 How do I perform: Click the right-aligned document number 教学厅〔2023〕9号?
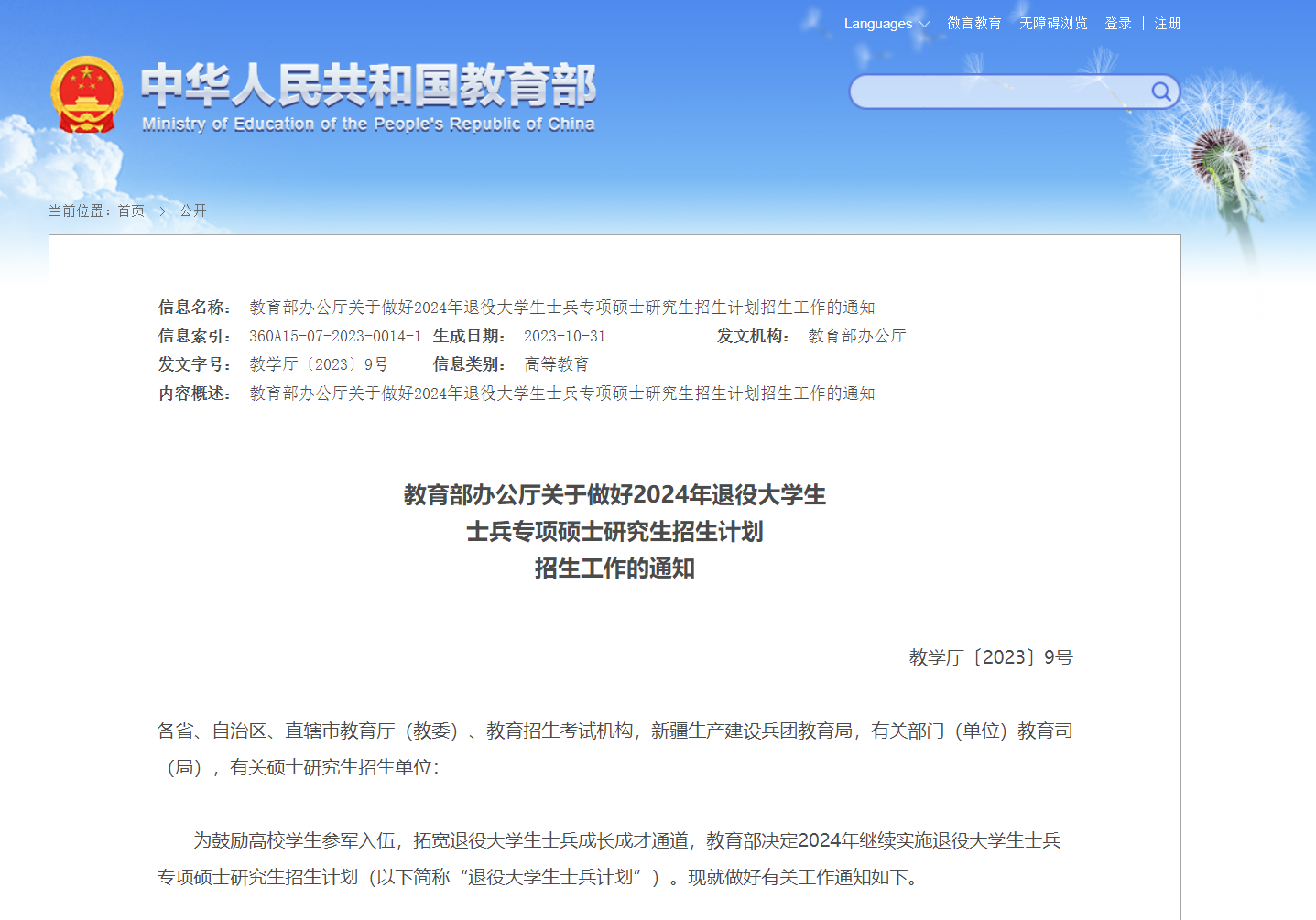990,657
